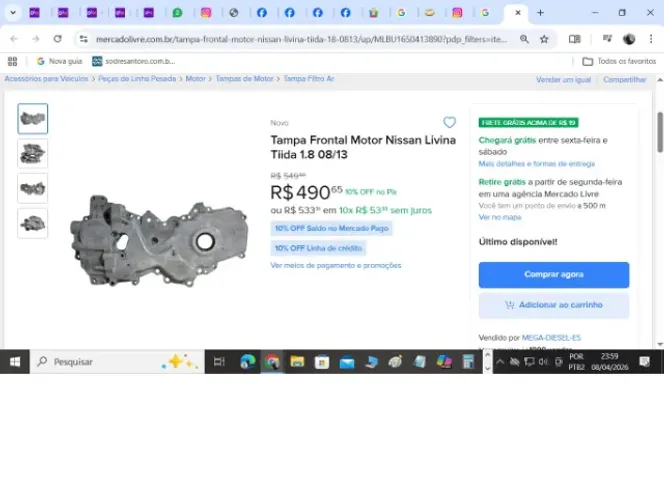This screenshot has height=500, width=664.
Task: Expand the Todos os favoritos folder
Action: tap(619, 61)
